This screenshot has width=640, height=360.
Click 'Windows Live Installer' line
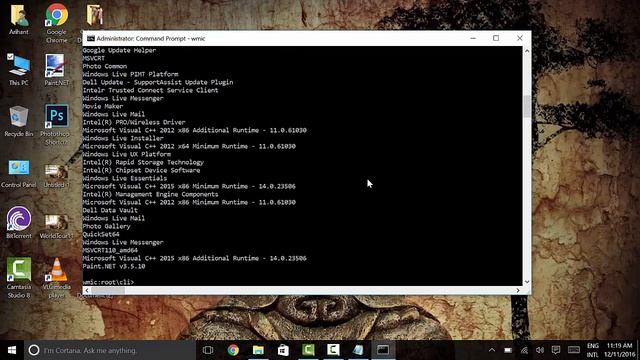coord(123,138)
